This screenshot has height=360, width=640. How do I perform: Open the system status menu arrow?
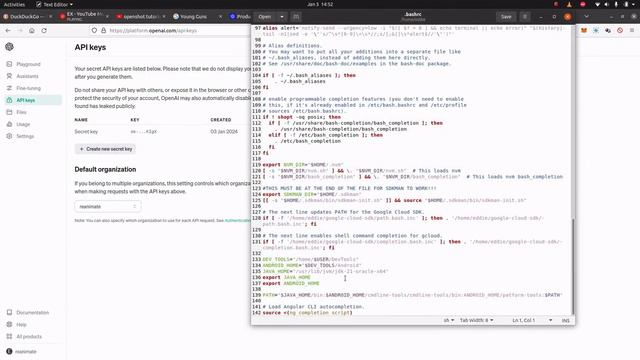point(634,4)
